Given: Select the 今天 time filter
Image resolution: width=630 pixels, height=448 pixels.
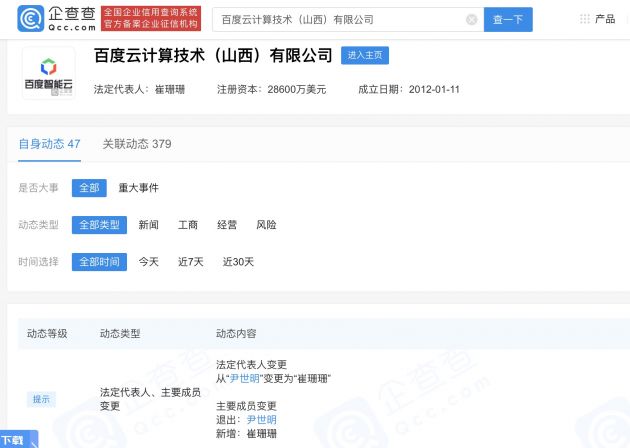Looking at the screenshot, I should coord(148,262).
